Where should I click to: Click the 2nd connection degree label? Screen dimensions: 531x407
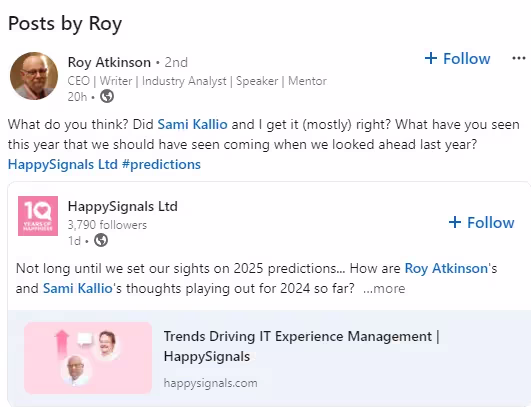[x=176, y=63]
